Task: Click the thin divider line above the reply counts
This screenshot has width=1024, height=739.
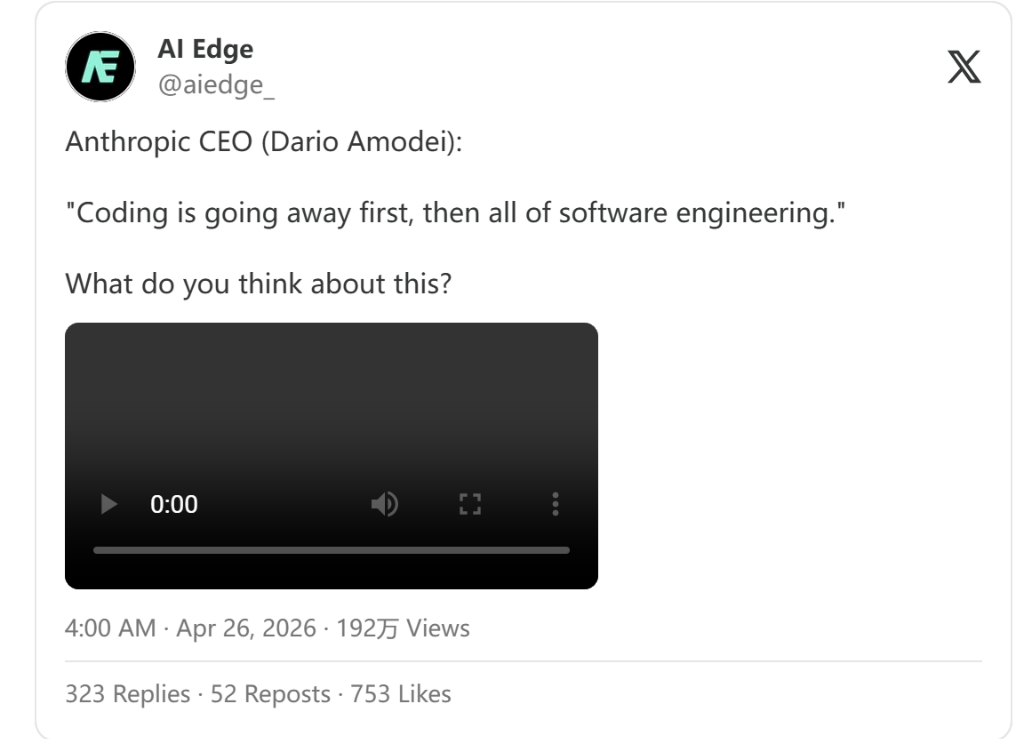Action: click(x=523, y=661)
